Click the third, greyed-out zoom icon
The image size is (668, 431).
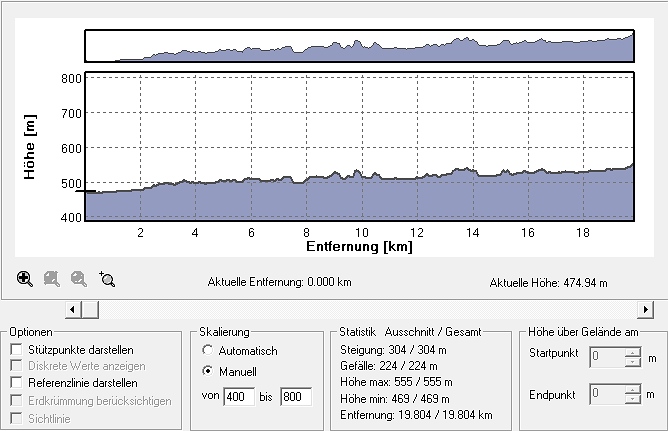[x=79, y=280]
